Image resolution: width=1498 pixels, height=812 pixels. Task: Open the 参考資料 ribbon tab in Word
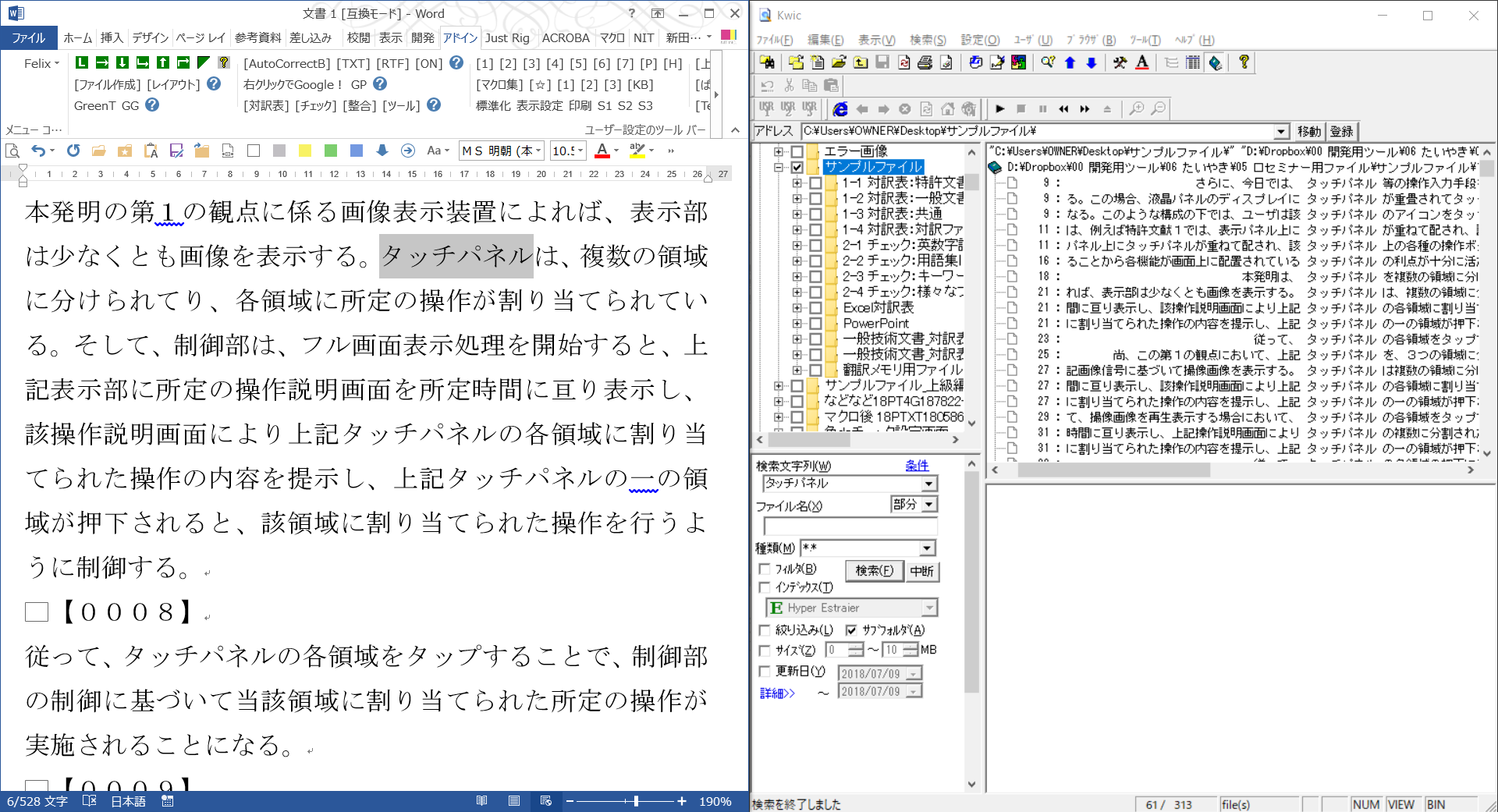pyautogui.click(x=257, y=37)
